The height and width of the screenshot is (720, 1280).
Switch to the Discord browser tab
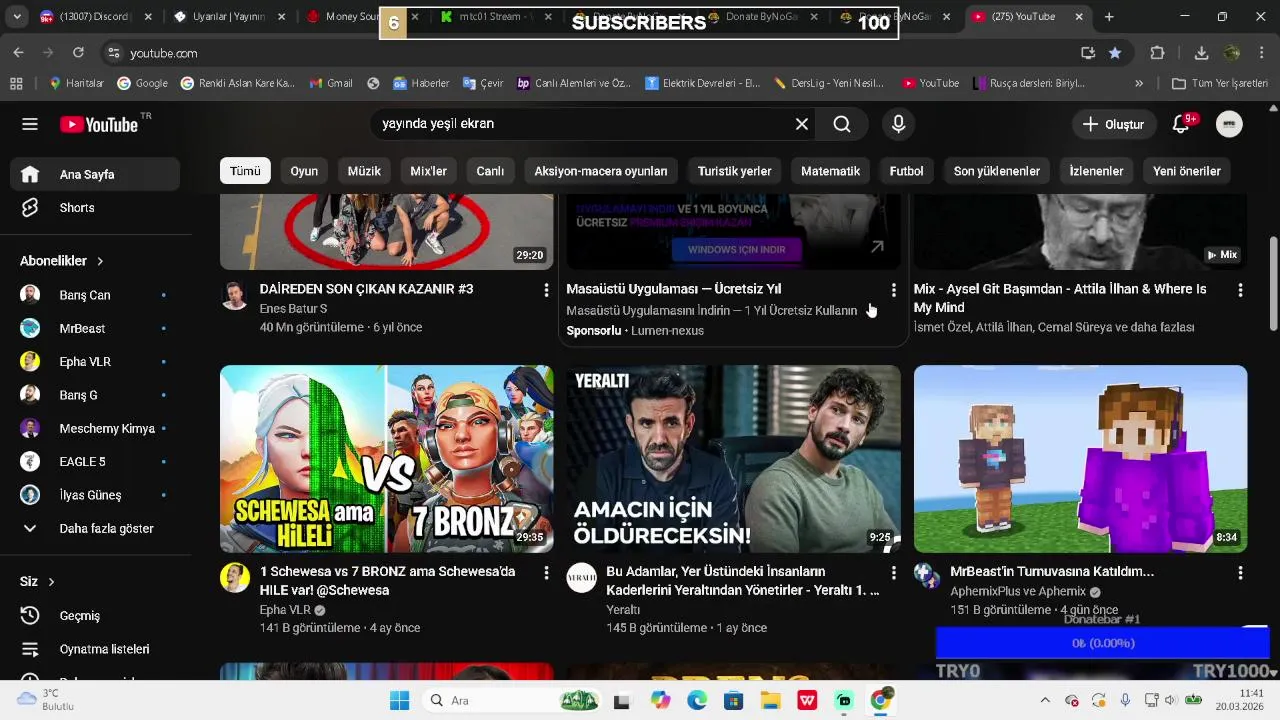[92, 17]
